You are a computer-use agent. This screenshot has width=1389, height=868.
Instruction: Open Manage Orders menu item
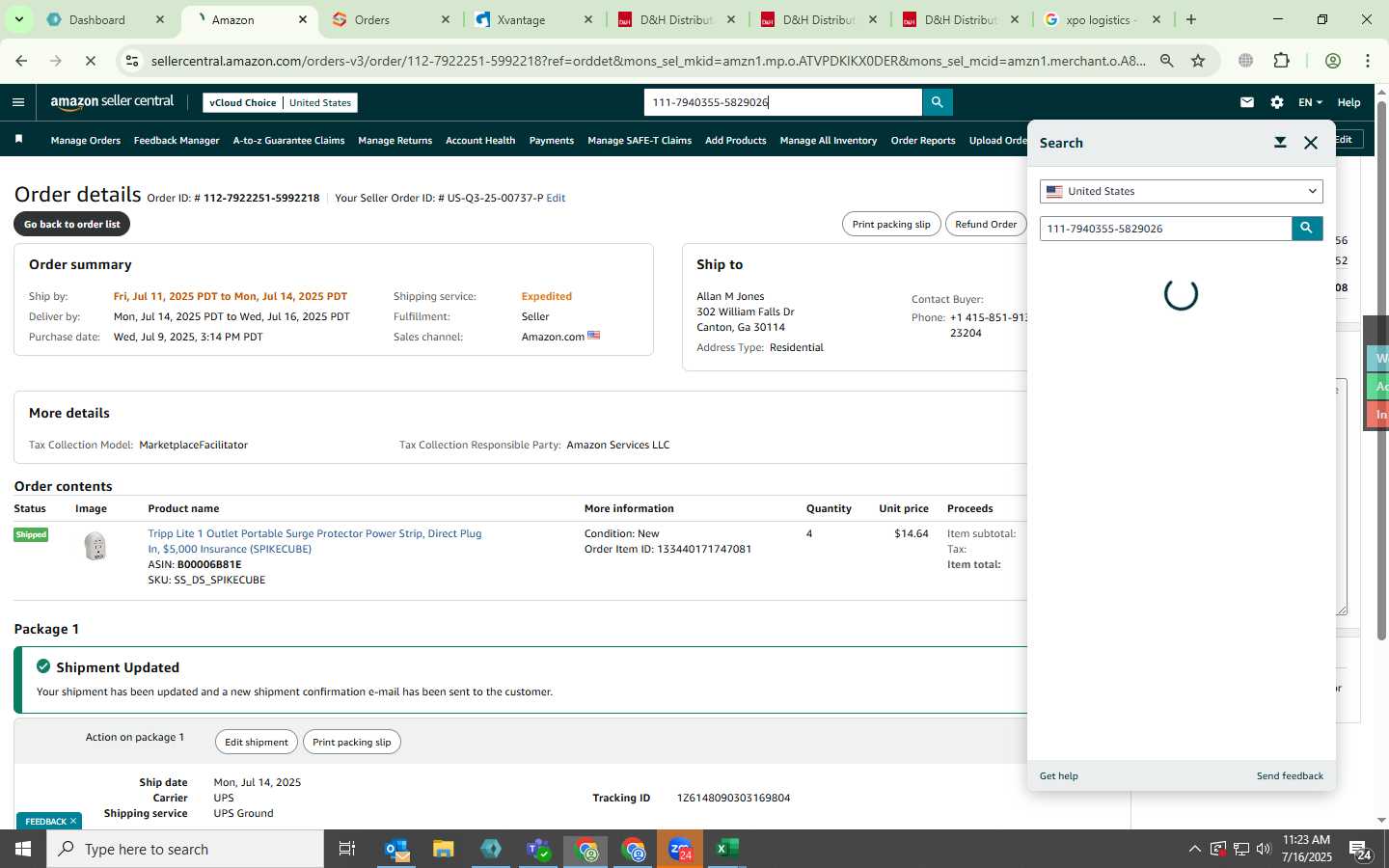(85, 140)
